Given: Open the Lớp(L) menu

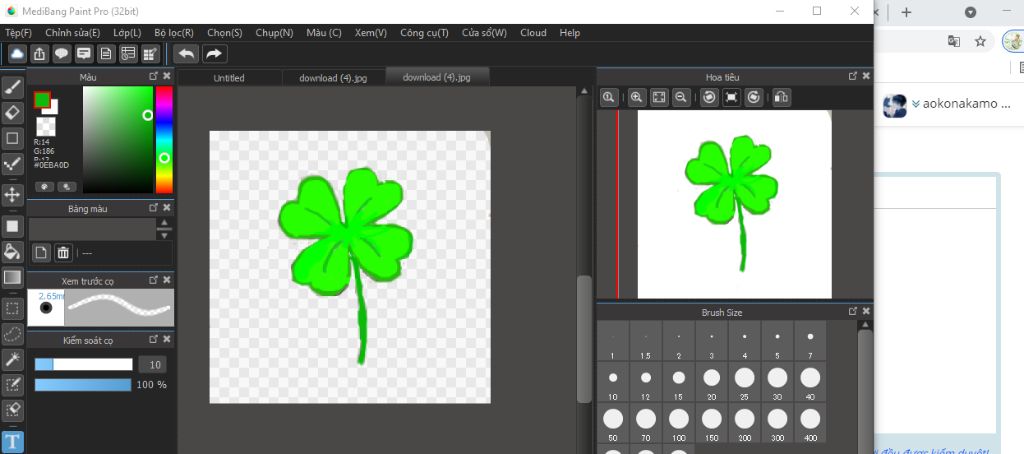Looking at the screenshot, I should point(127,33).
